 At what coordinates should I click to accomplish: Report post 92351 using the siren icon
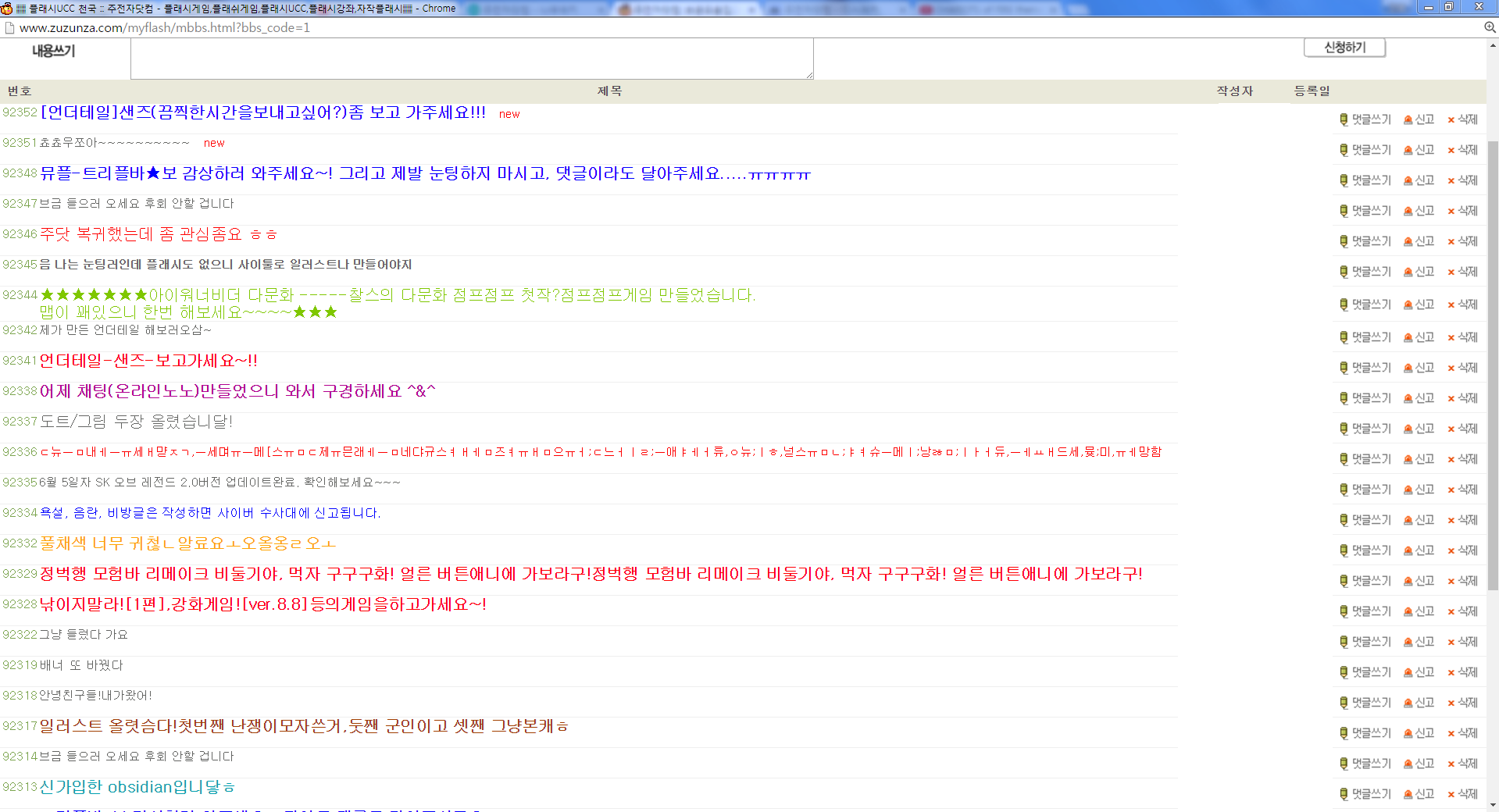click(x=1408, y=150)
